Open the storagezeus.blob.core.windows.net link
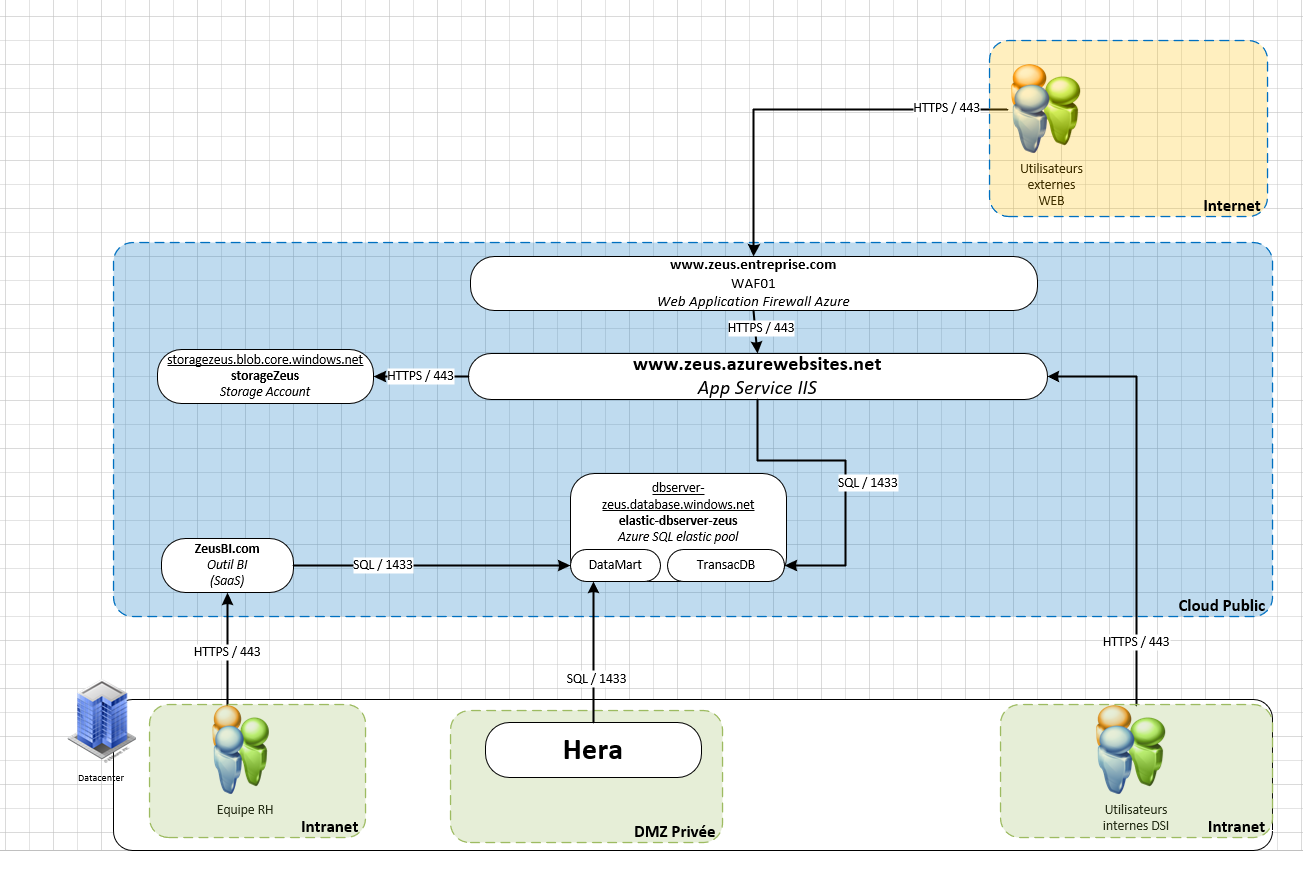This screenshot has width=1303, height=869. tap(264, 359)
